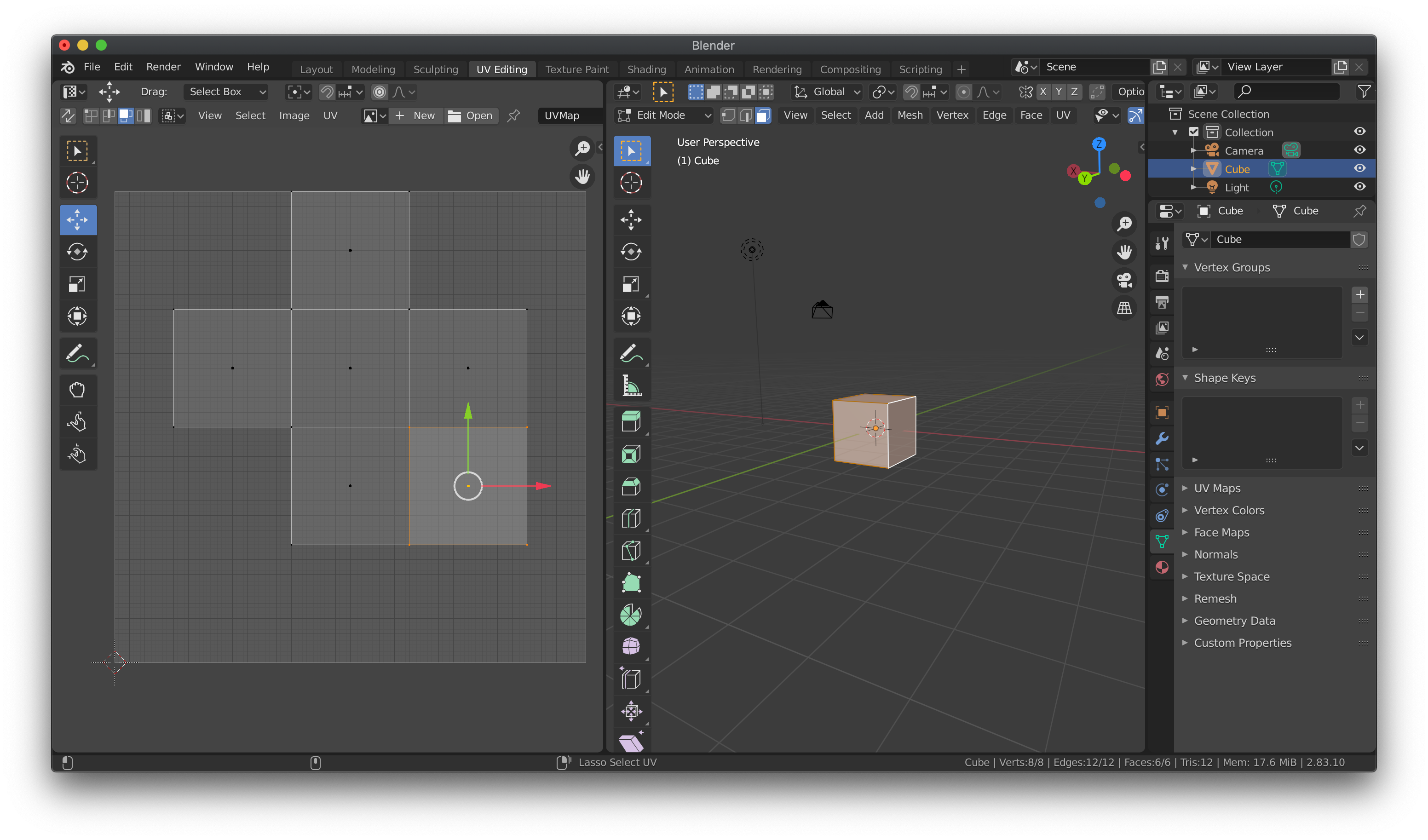Viewport: 1428px width, 840px height.
Task: Select Annotate tool in UV editor
Action: tap(78, 354)
